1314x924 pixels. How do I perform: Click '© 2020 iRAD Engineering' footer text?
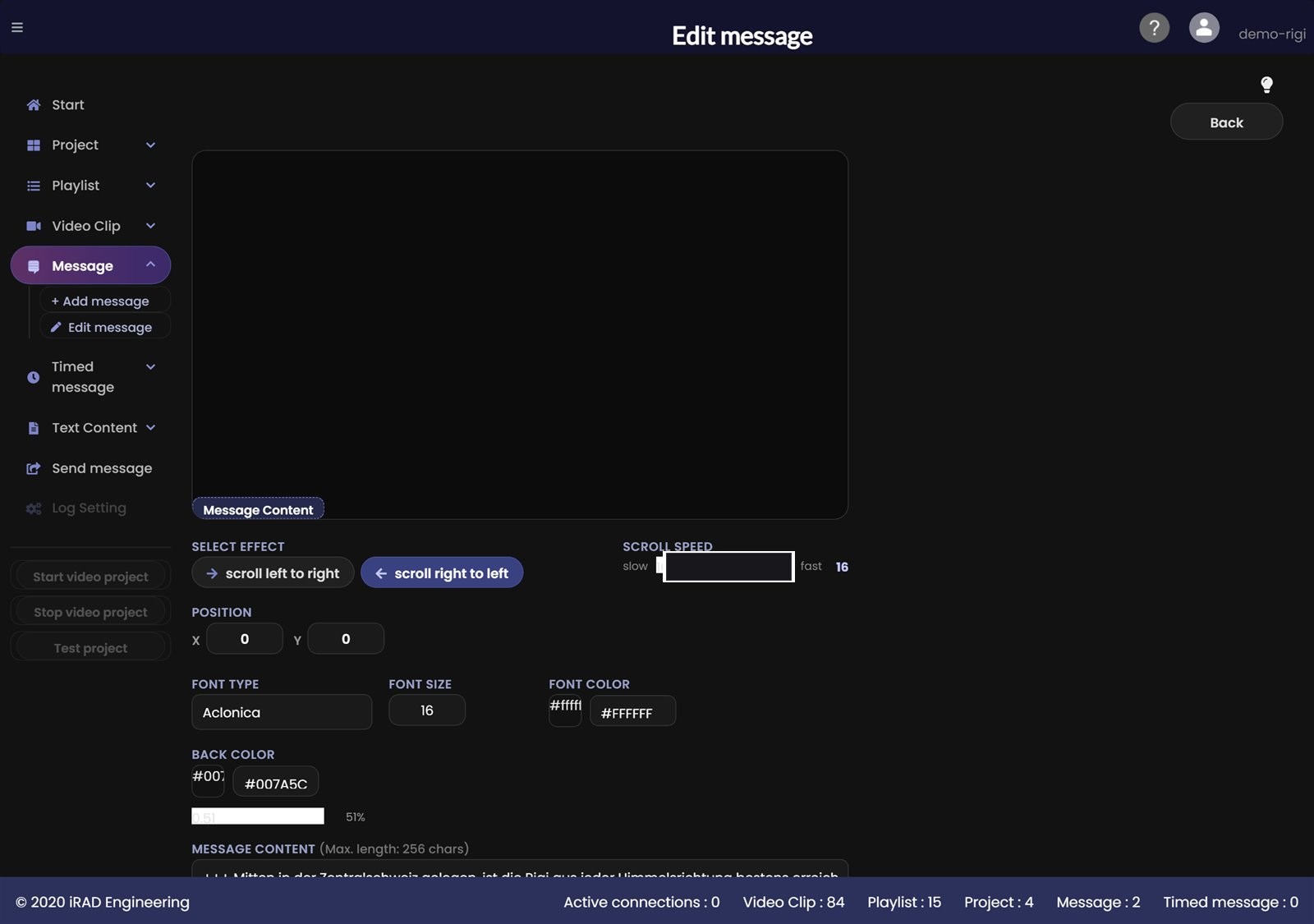103,902
